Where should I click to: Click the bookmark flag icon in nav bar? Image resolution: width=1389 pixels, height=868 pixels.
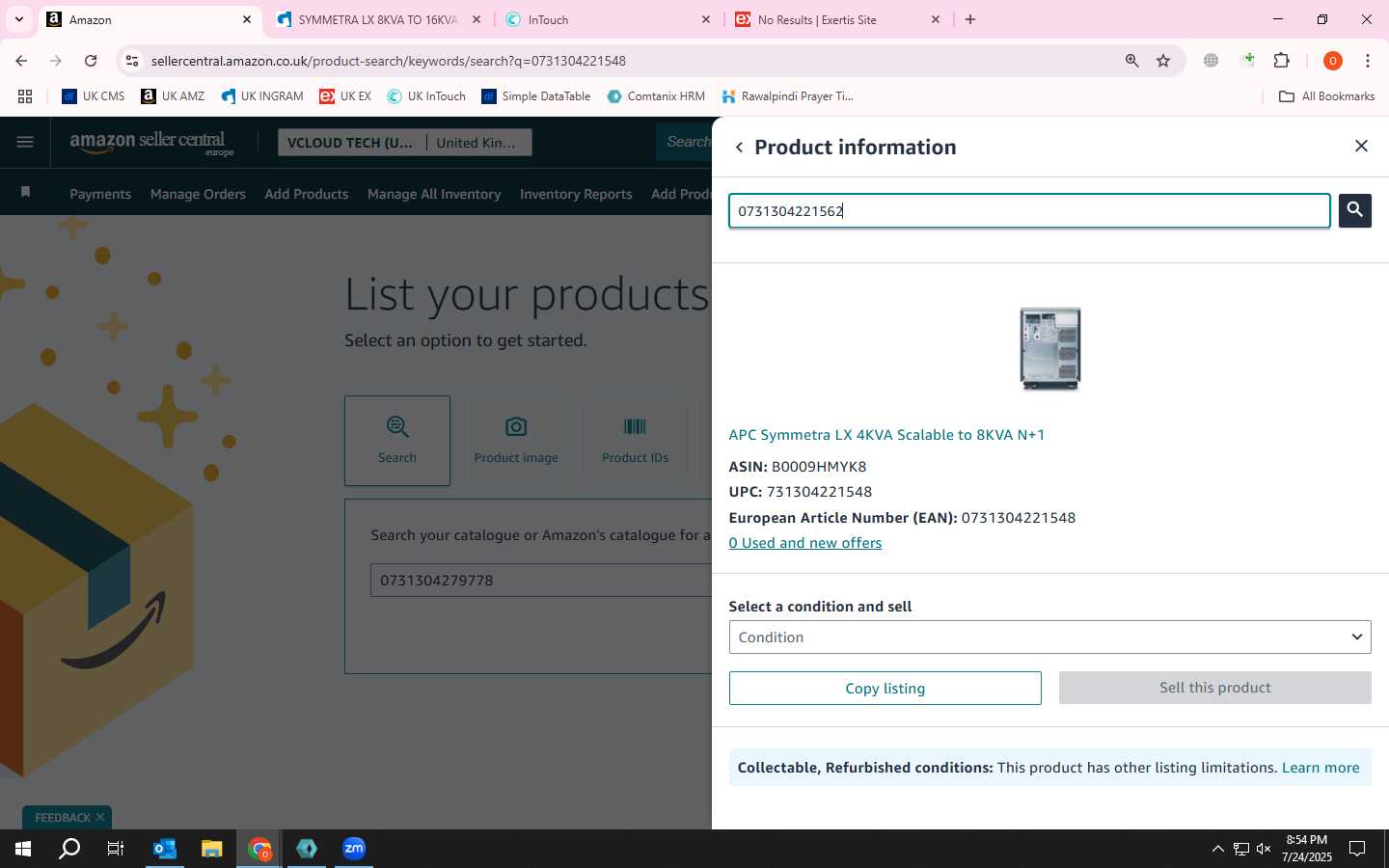(x=25, y=193)
